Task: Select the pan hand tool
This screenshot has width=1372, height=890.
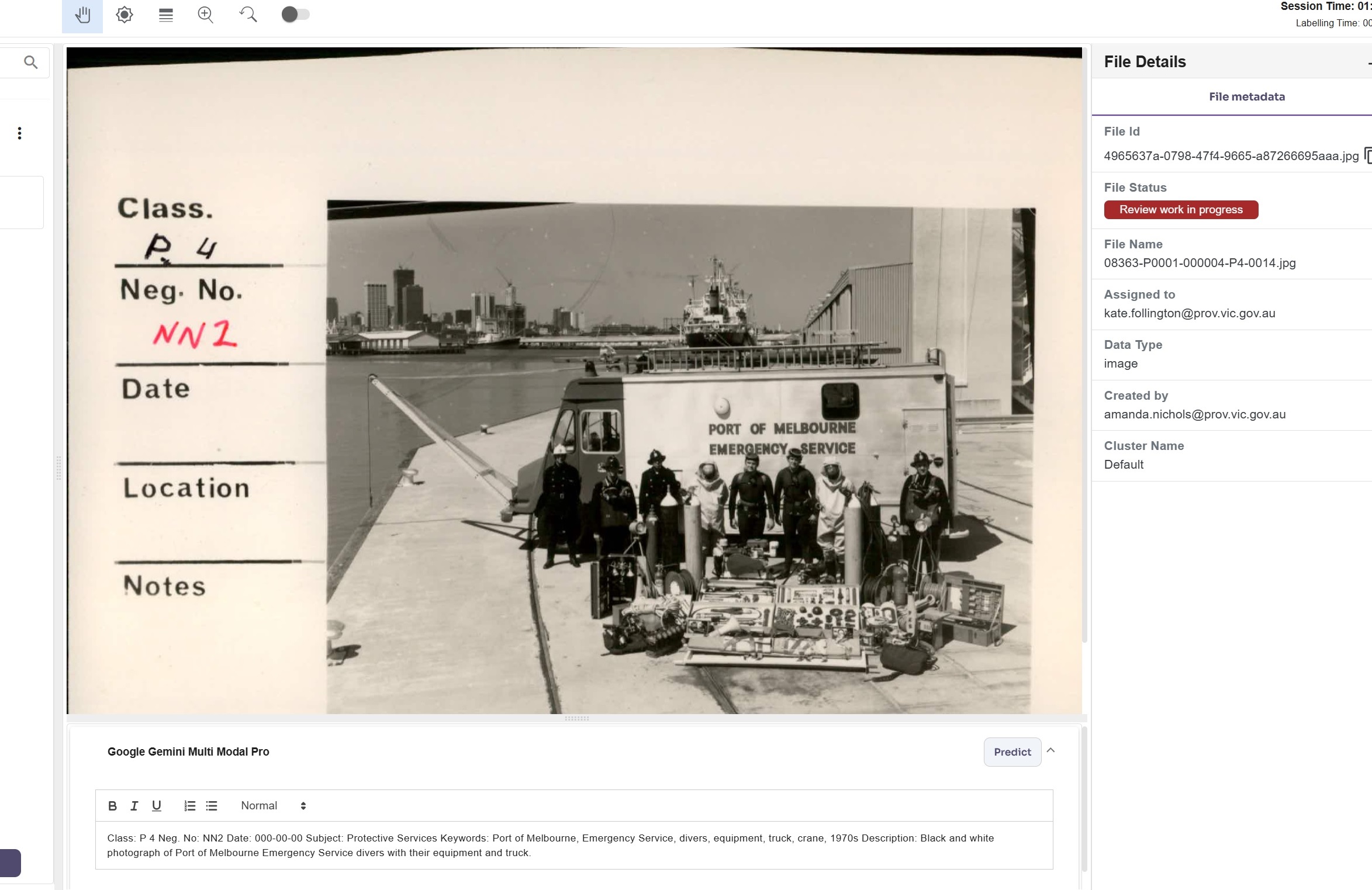Action: [x=82, y=15]
